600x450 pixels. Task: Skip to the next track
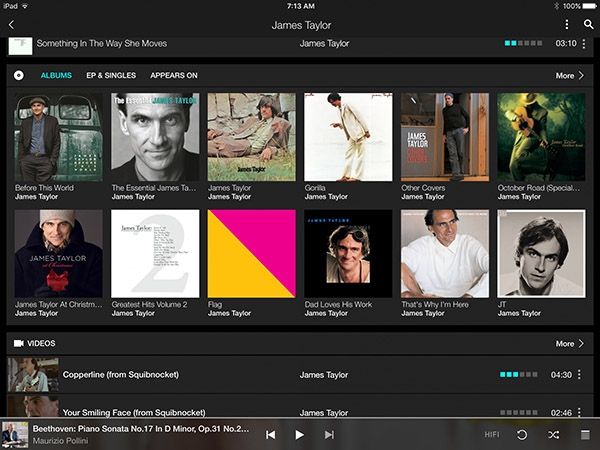coord(329,435)
